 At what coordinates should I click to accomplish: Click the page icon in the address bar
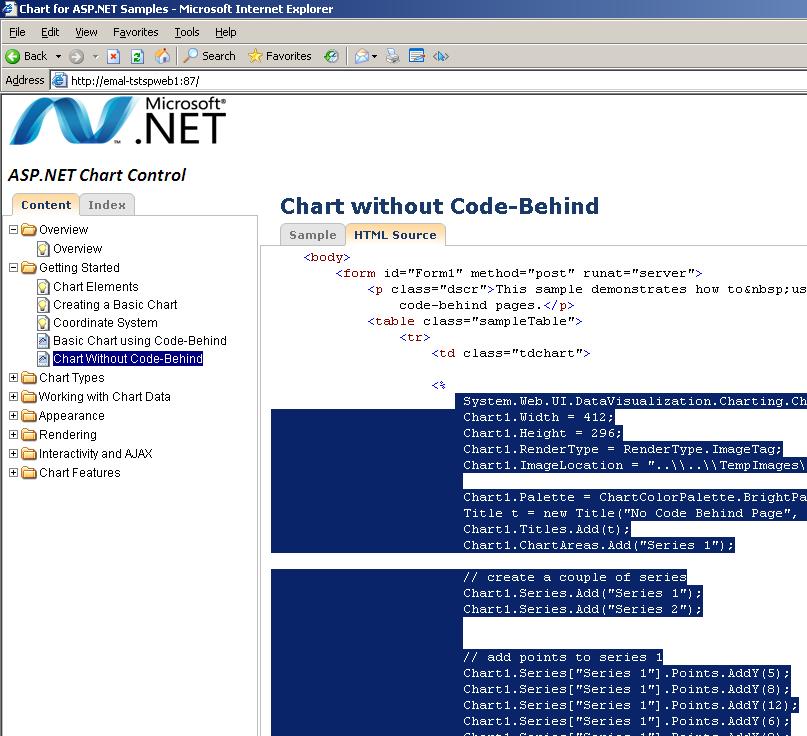click(x=60, y=80)
